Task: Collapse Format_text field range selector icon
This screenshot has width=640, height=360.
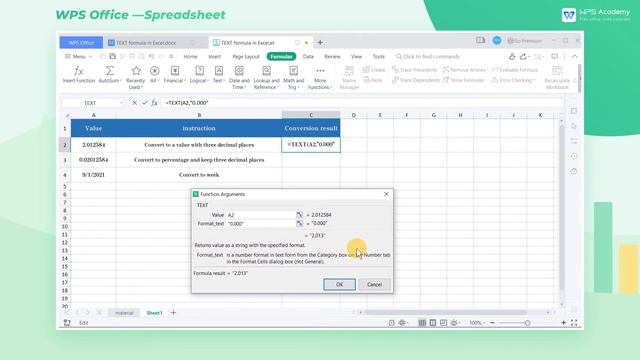Action: pyautogui.click(x=300, y=223)
